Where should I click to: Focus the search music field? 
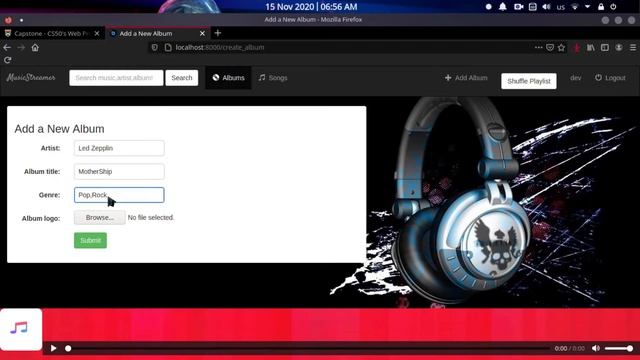(x=116, y=78)
